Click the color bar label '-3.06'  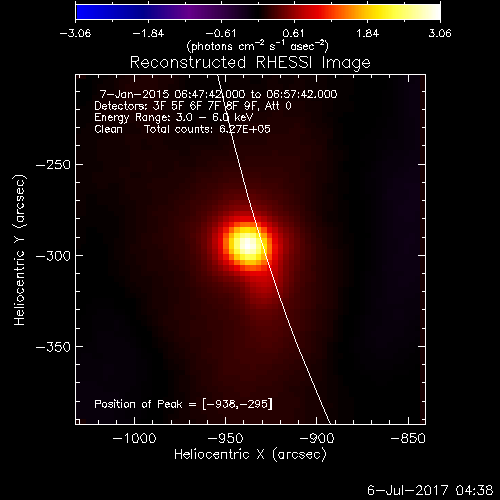[75, 33]
